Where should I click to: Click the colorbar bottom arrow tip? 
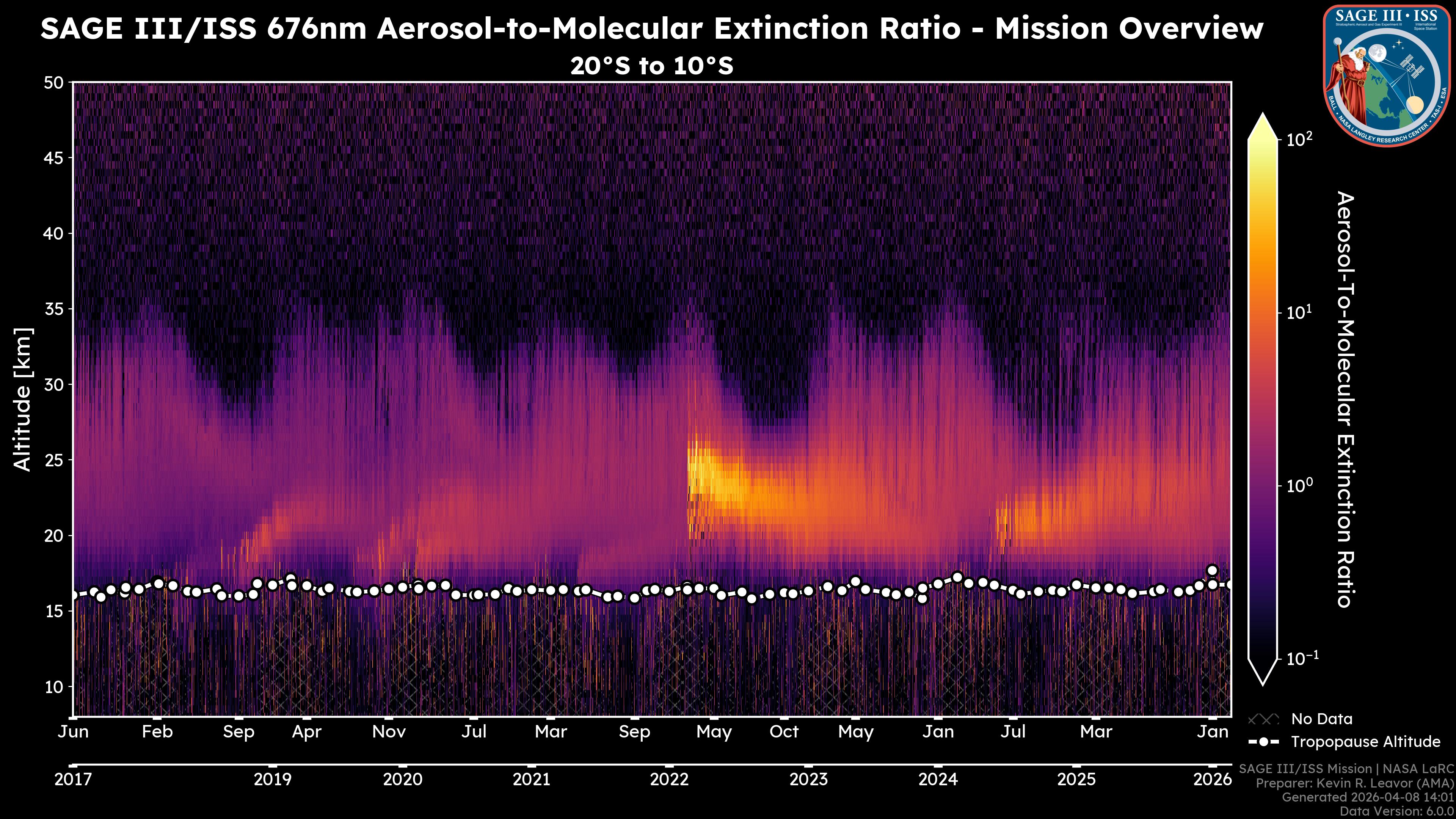(x=1263, y=682)
